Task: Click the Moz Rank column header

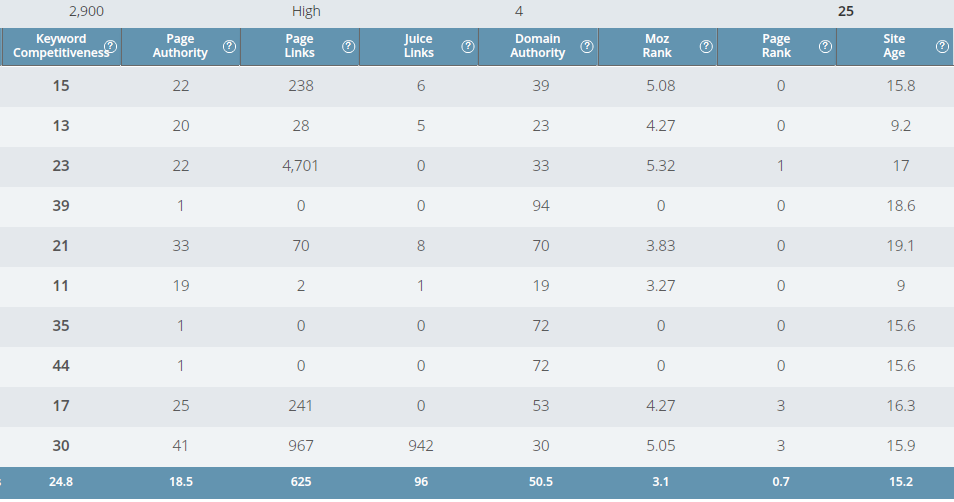Action: (657, 46)
